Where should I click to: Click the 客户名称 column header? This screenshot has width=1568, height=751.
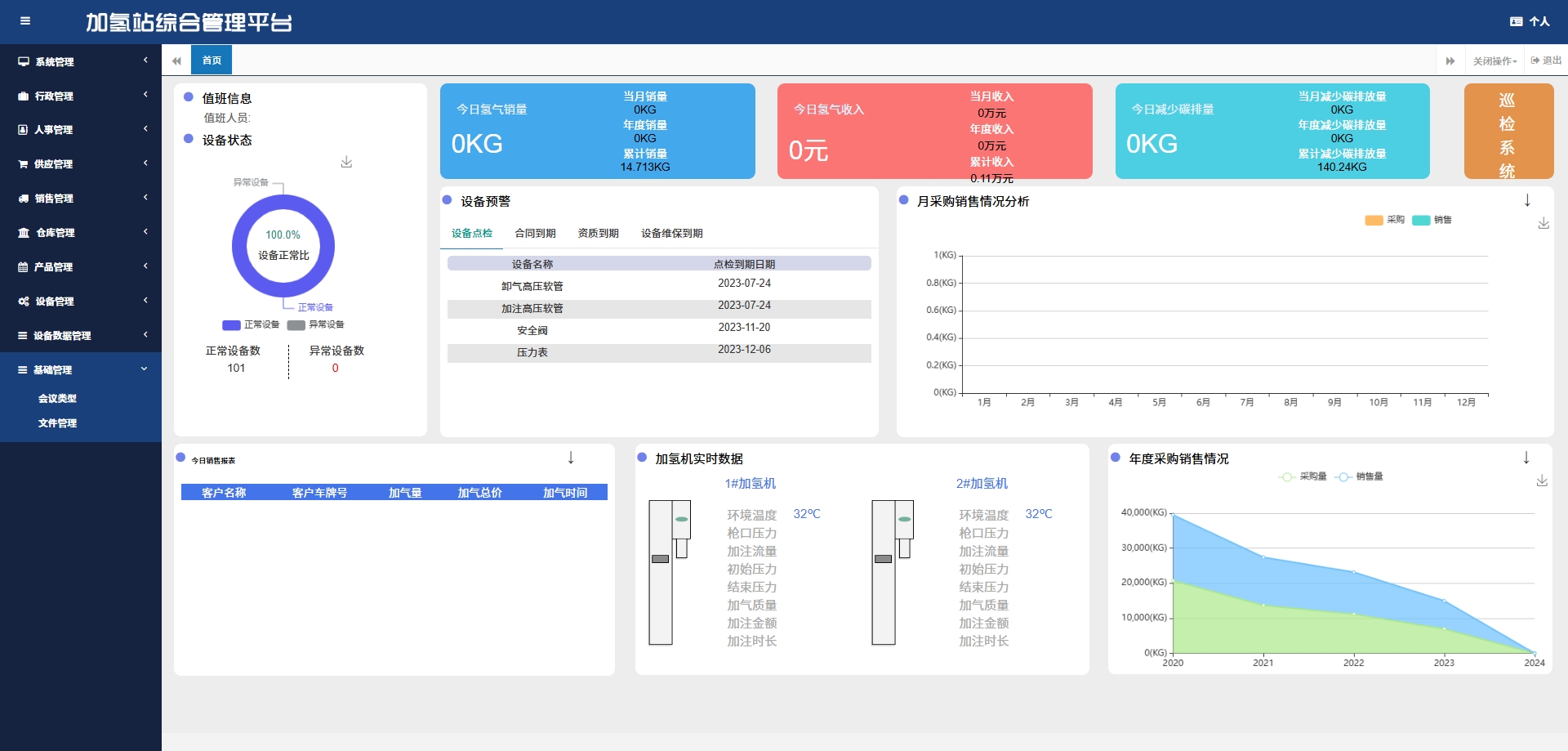tap(224, 493)
